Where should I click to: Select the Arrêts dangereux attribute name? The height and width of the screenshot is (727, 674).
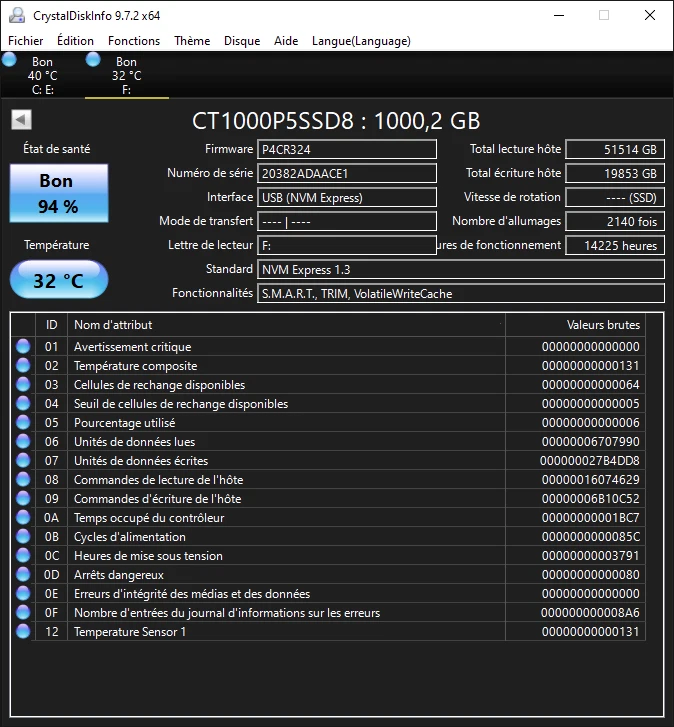(119, 575)
